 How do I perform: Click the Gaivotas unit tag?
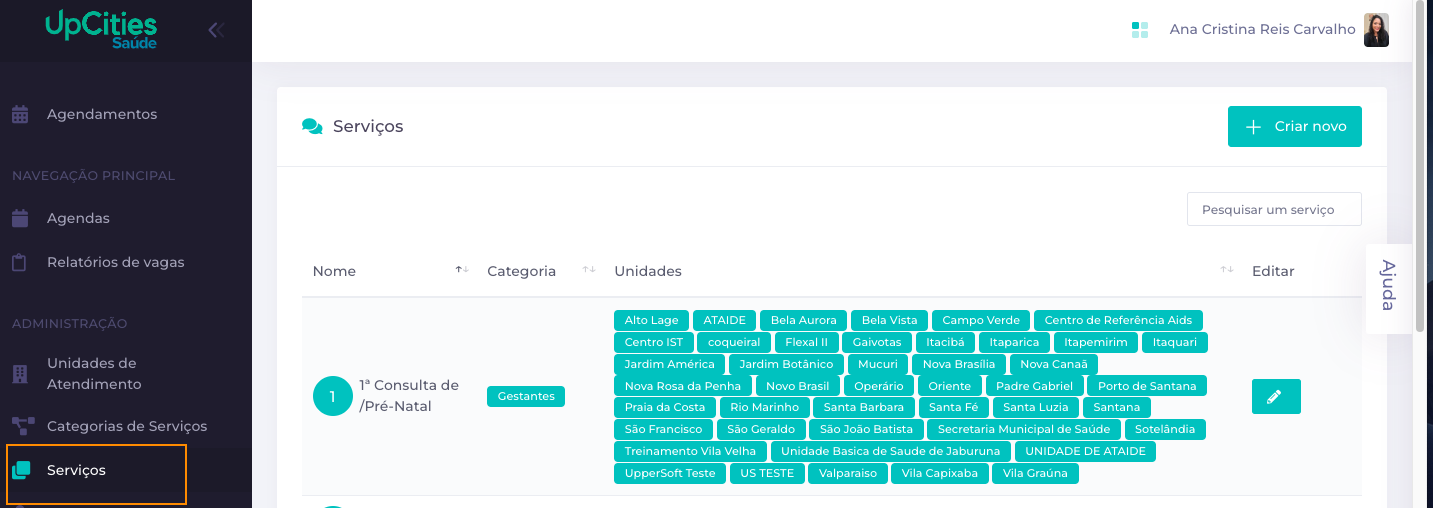click(x=877, y=342)
